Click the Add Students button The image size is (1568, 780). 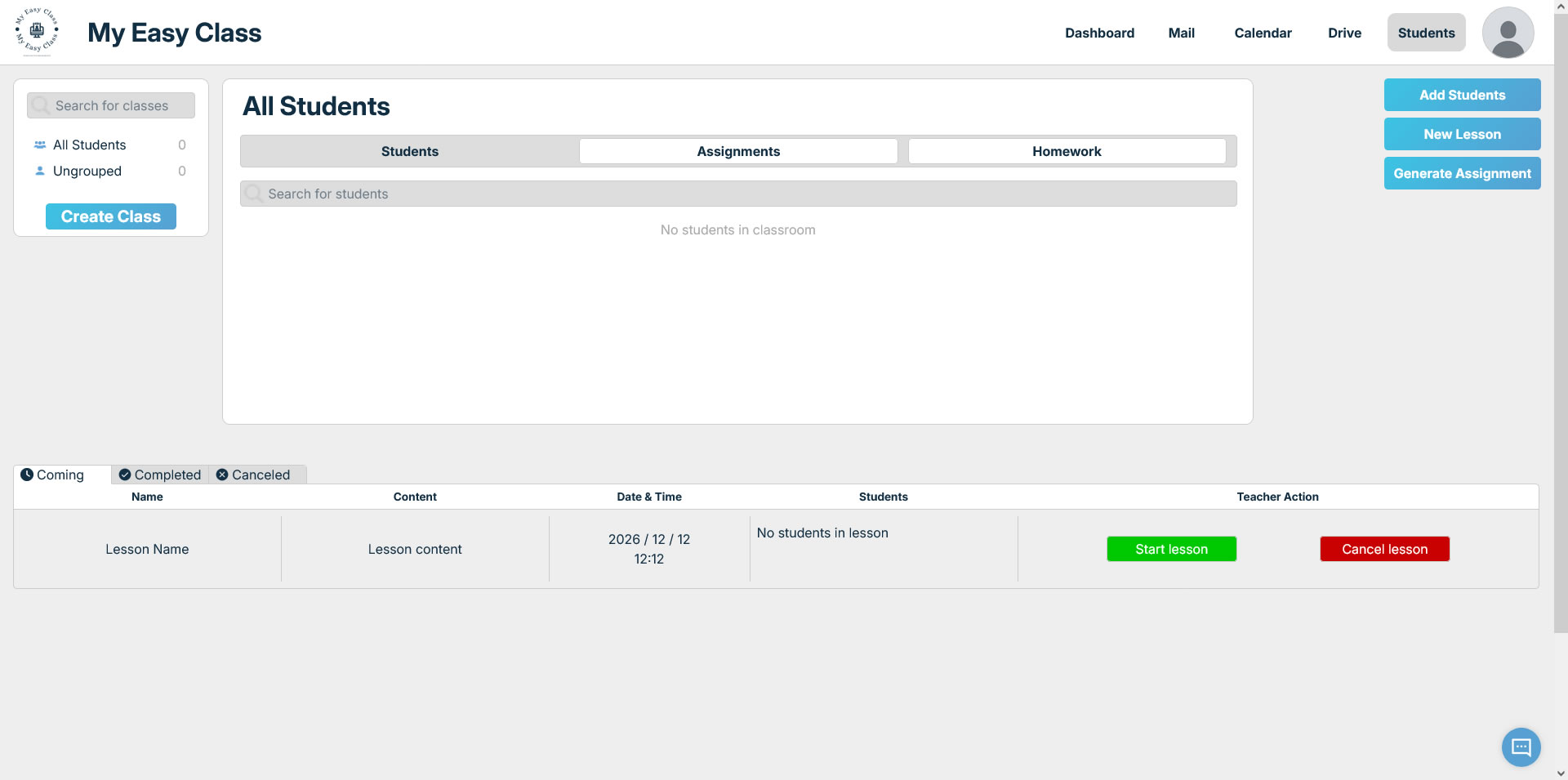pos(1462,95)
